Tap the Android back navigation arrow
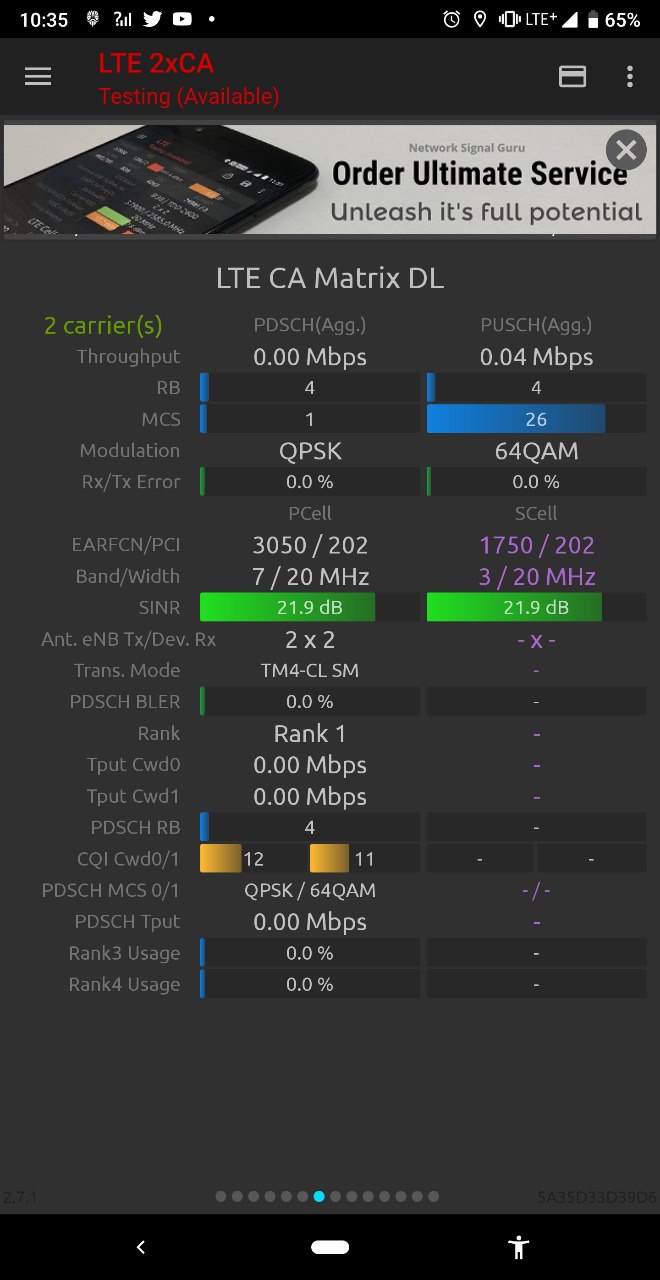 (141, 1247)
